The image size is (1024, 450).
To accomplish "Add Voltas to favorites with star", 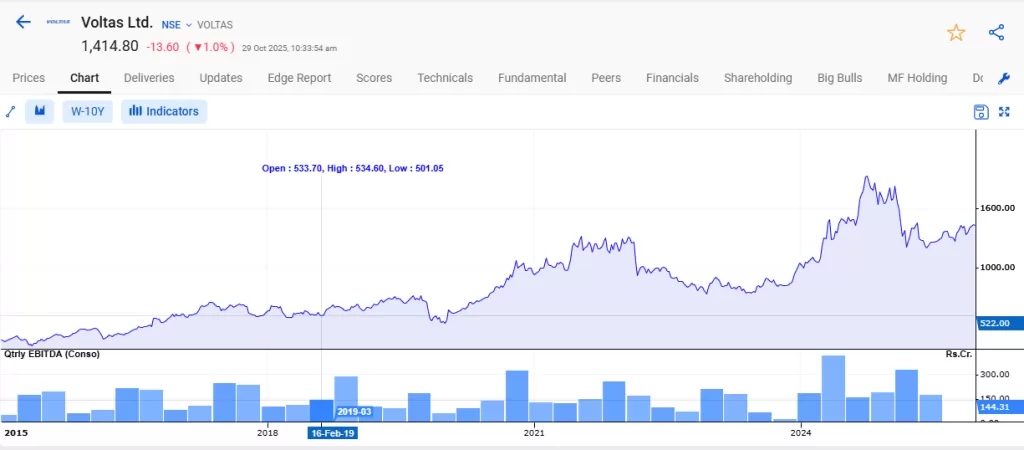I will (956, 33).
